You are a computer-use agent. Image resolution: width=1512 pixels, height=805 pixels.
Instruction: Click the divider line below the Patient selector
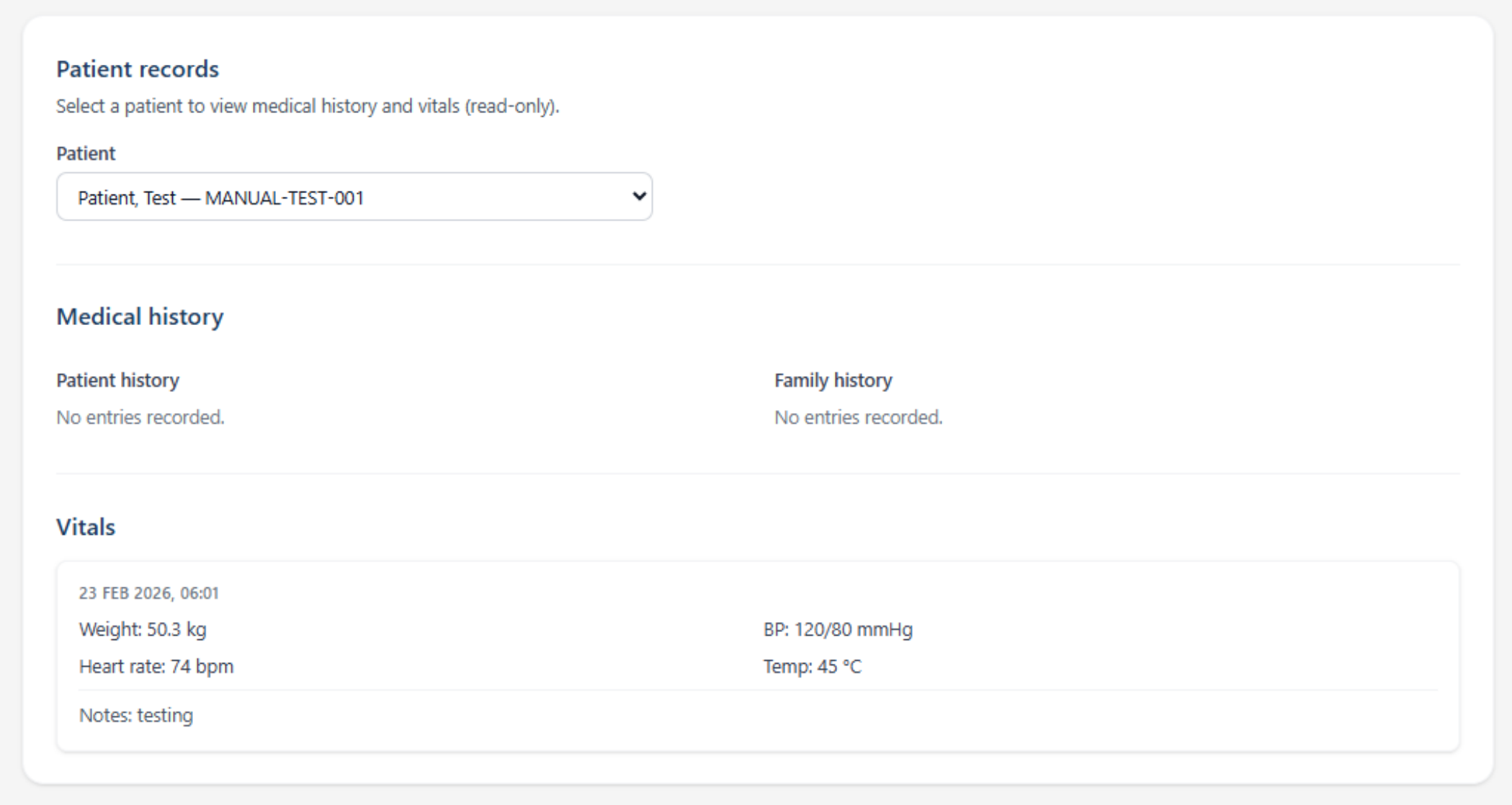pyautogui.click(x=756, y=264)
